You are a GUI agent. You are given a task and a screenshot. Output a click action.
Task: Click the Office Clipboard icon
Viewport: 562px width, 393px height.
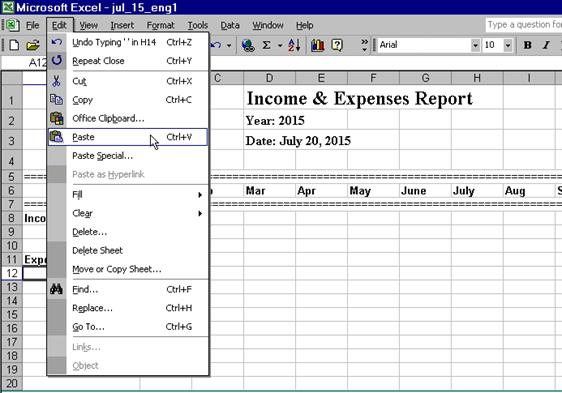coord(56,118)
